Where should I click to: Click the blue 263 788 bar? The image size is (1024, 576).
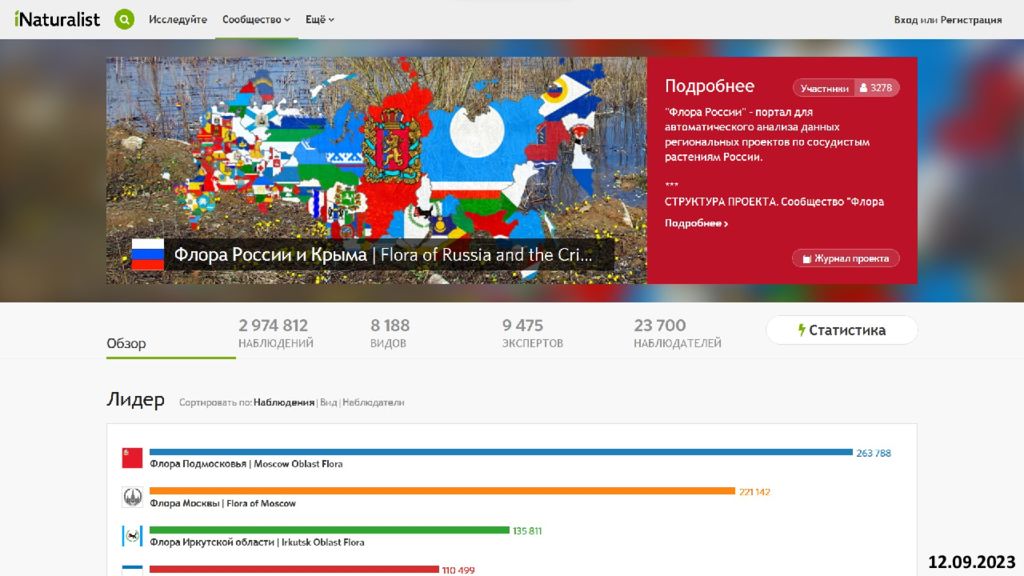[501, 452]
